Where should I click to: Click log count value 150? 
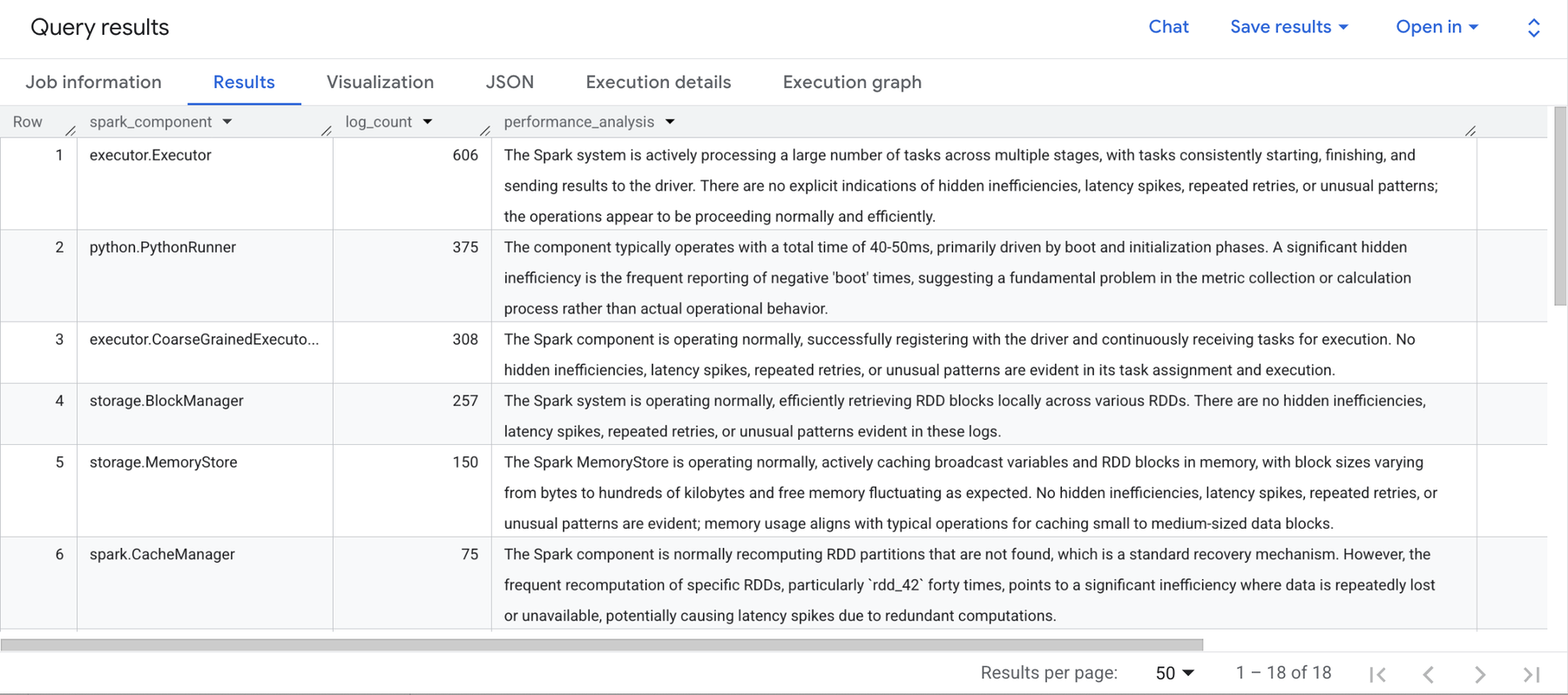[x=465, y=462]
